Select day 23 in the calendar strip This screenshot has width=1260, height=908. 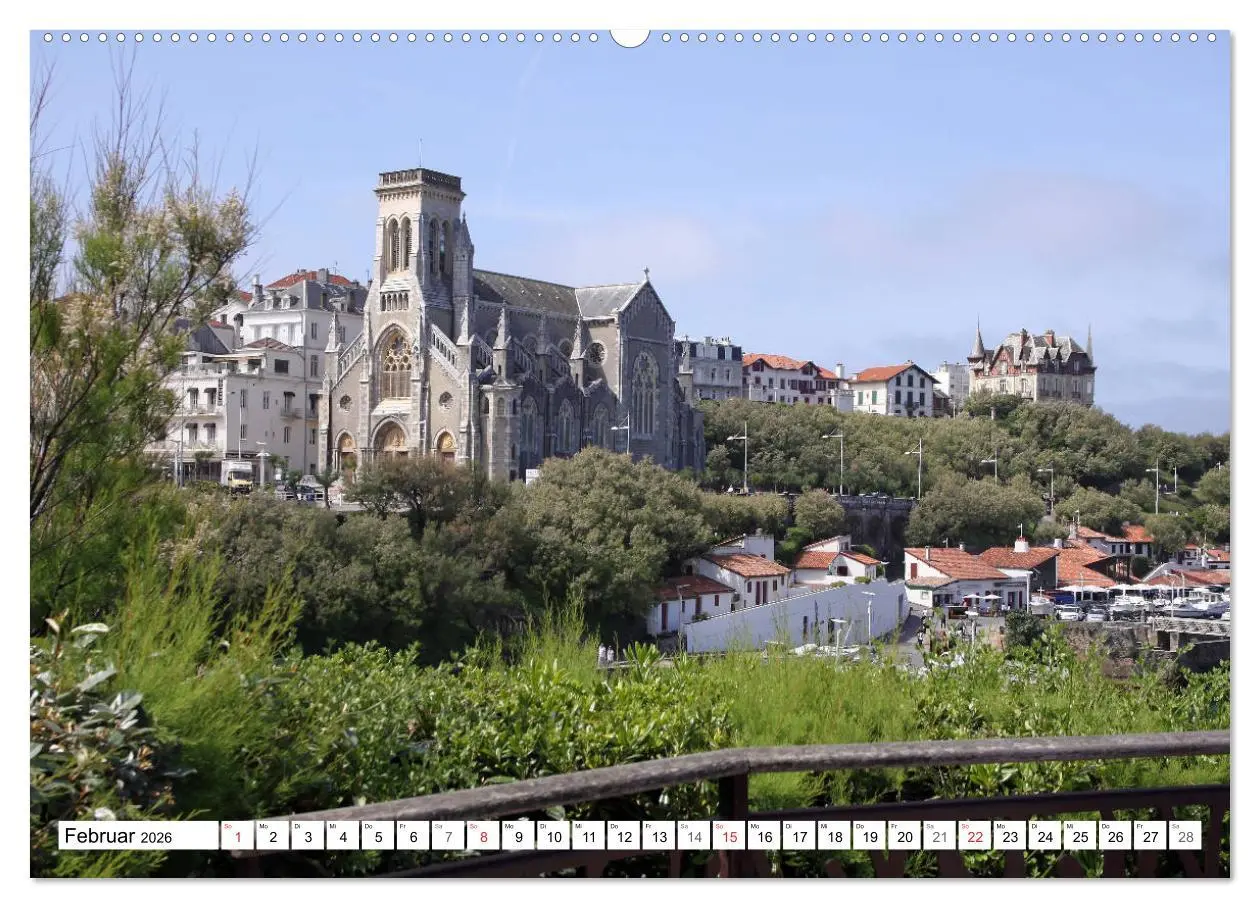(1009, 836)
